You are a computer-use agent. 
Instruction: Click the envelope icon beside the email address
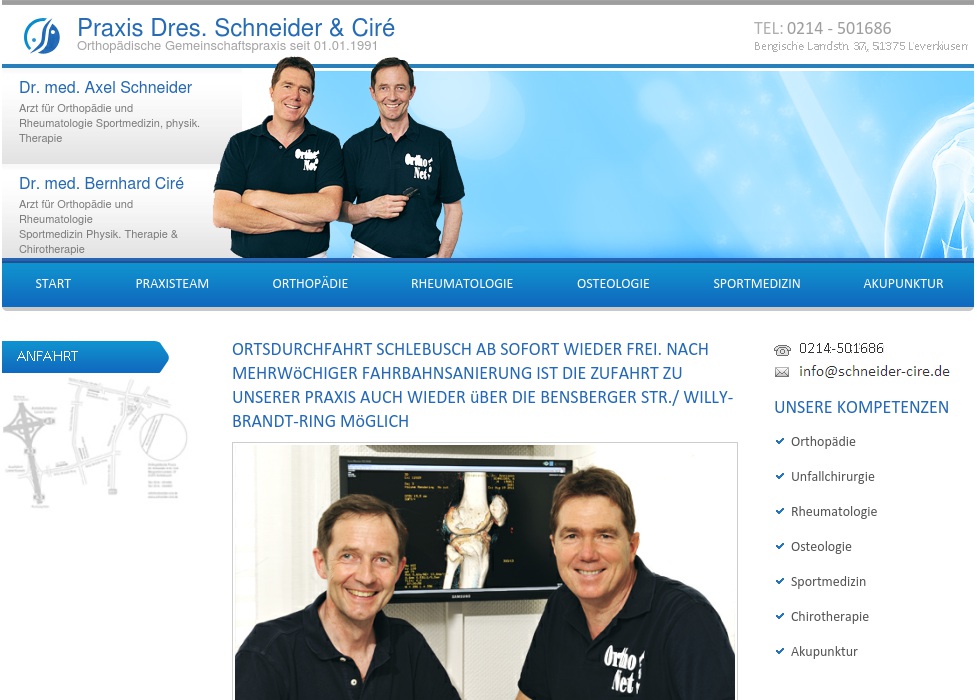click(x=782, y=372)
